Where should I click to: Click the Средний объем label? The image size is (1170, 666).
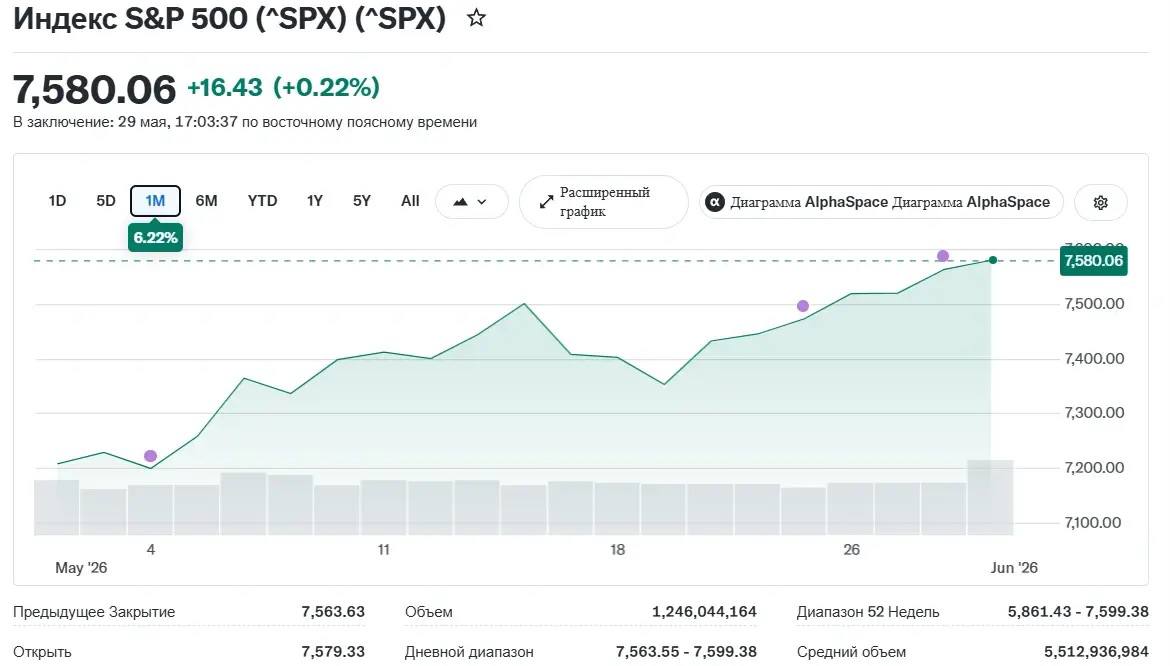(851, 652)
